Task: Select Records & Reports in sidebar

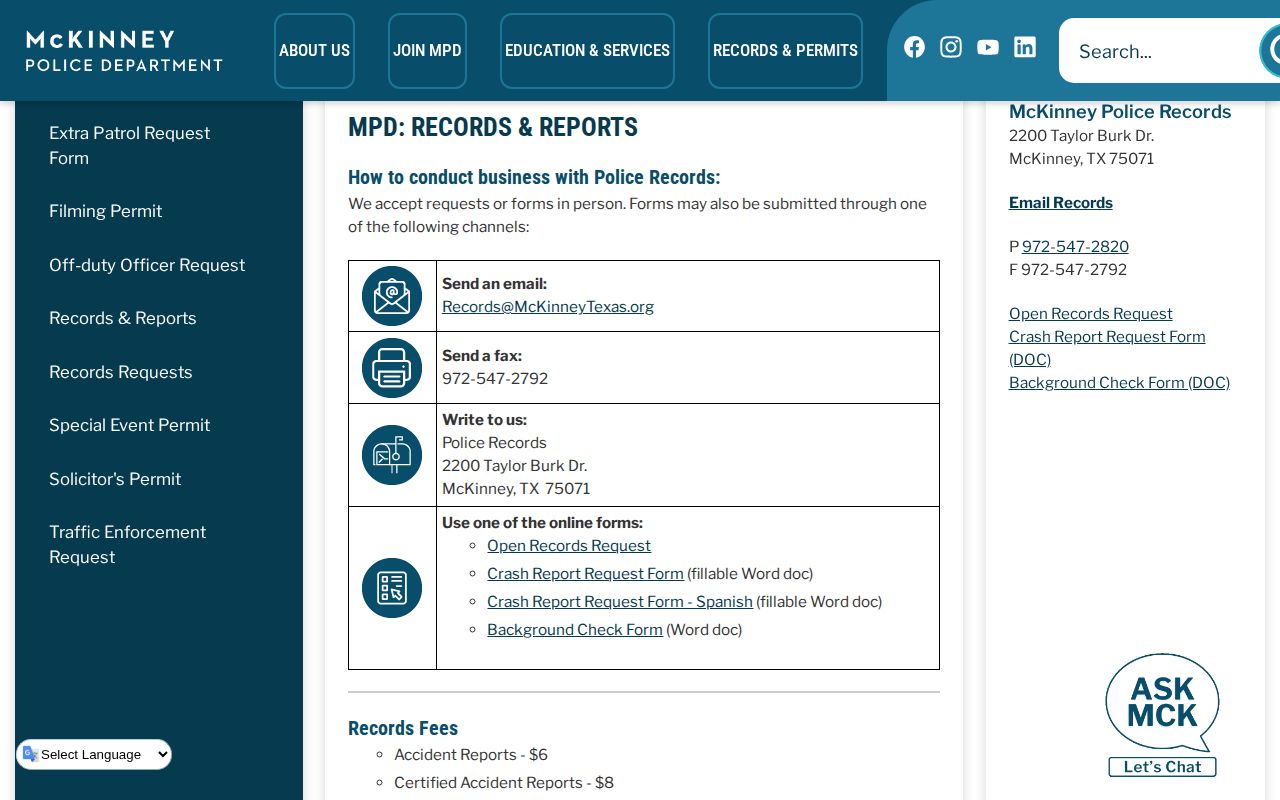Action: pyautogui.click(x=122, y=318)
